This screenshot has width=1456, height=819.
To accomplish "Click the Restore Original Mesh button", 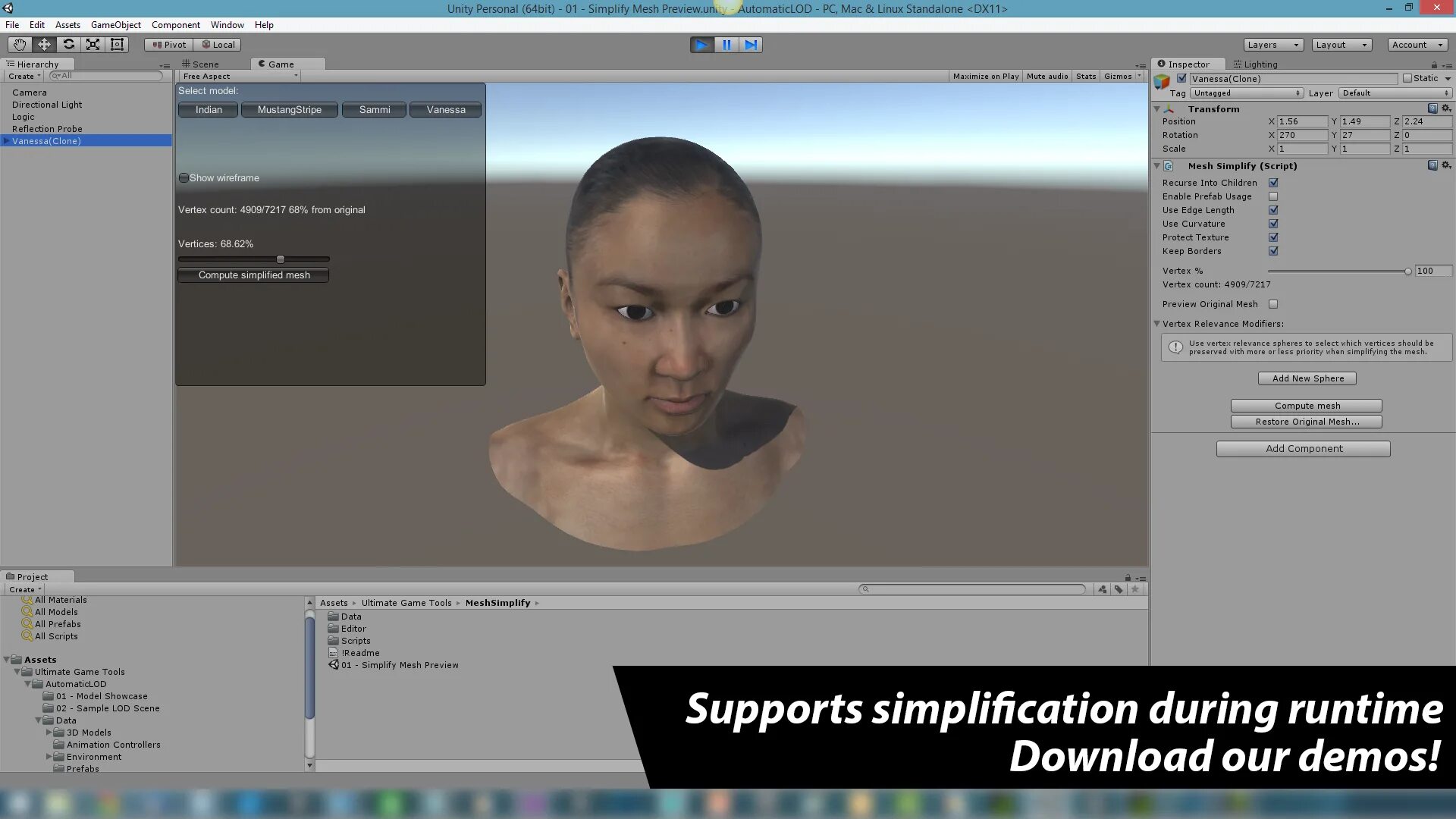I will [x=1306, y=421].
